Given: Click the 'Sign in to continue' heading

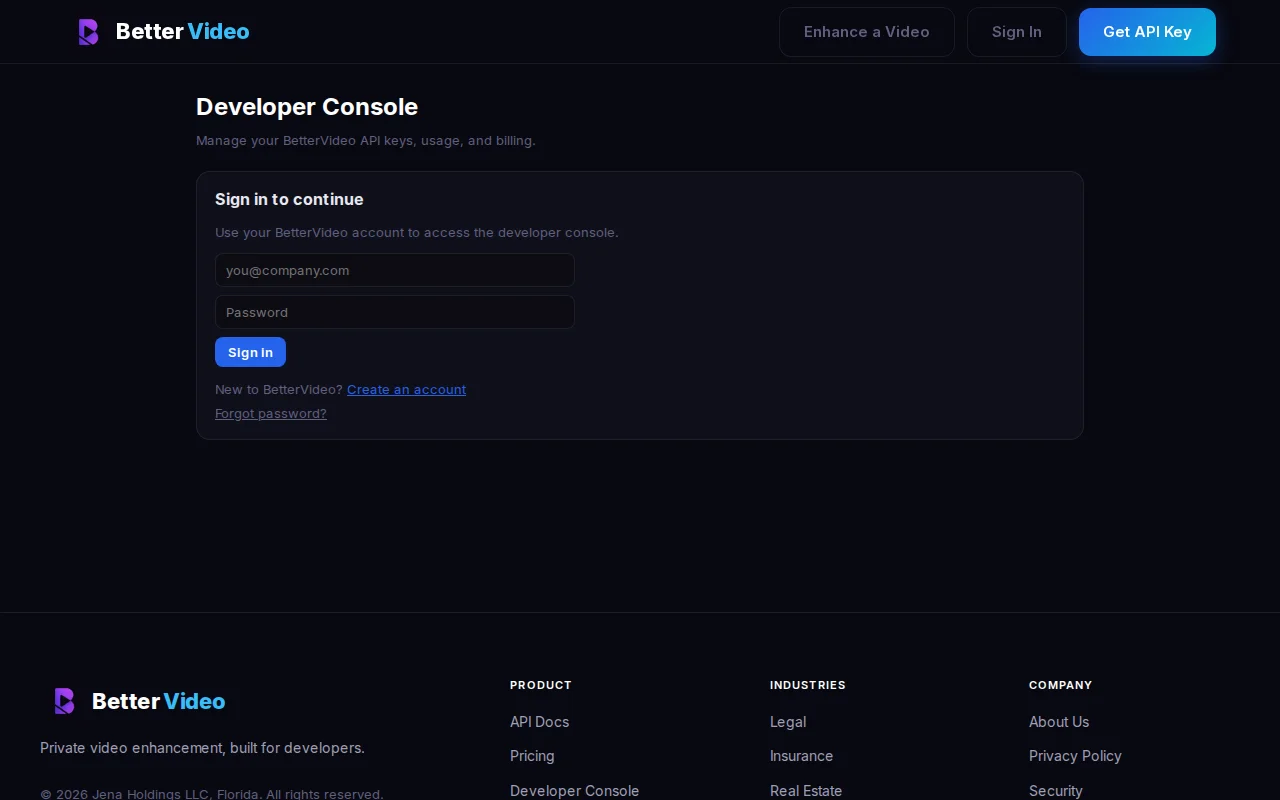Looking at the screenshot, I should 289,199.
